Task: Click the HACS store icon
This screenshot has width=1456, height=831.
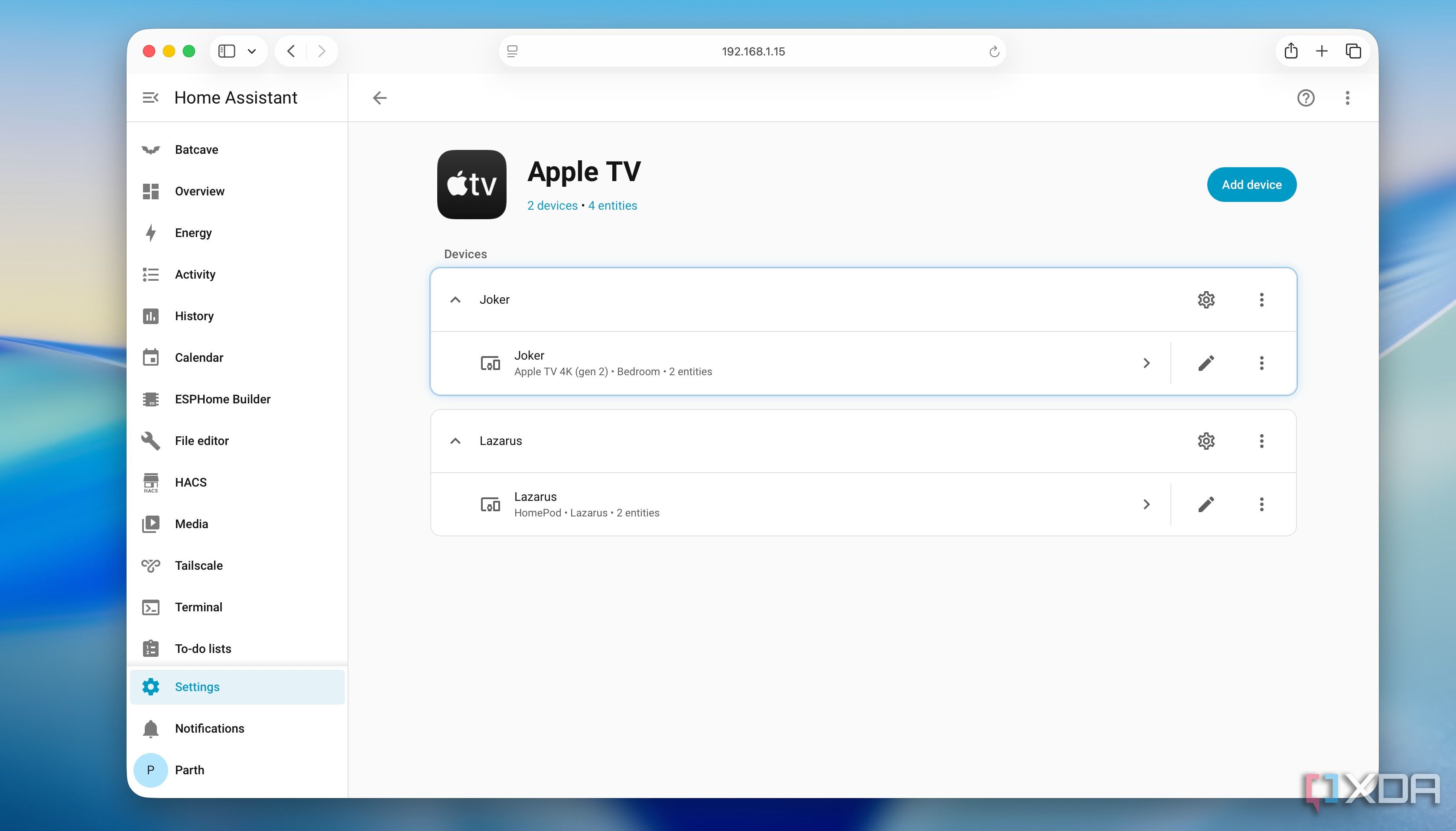Action: click(x=151, y=482)
